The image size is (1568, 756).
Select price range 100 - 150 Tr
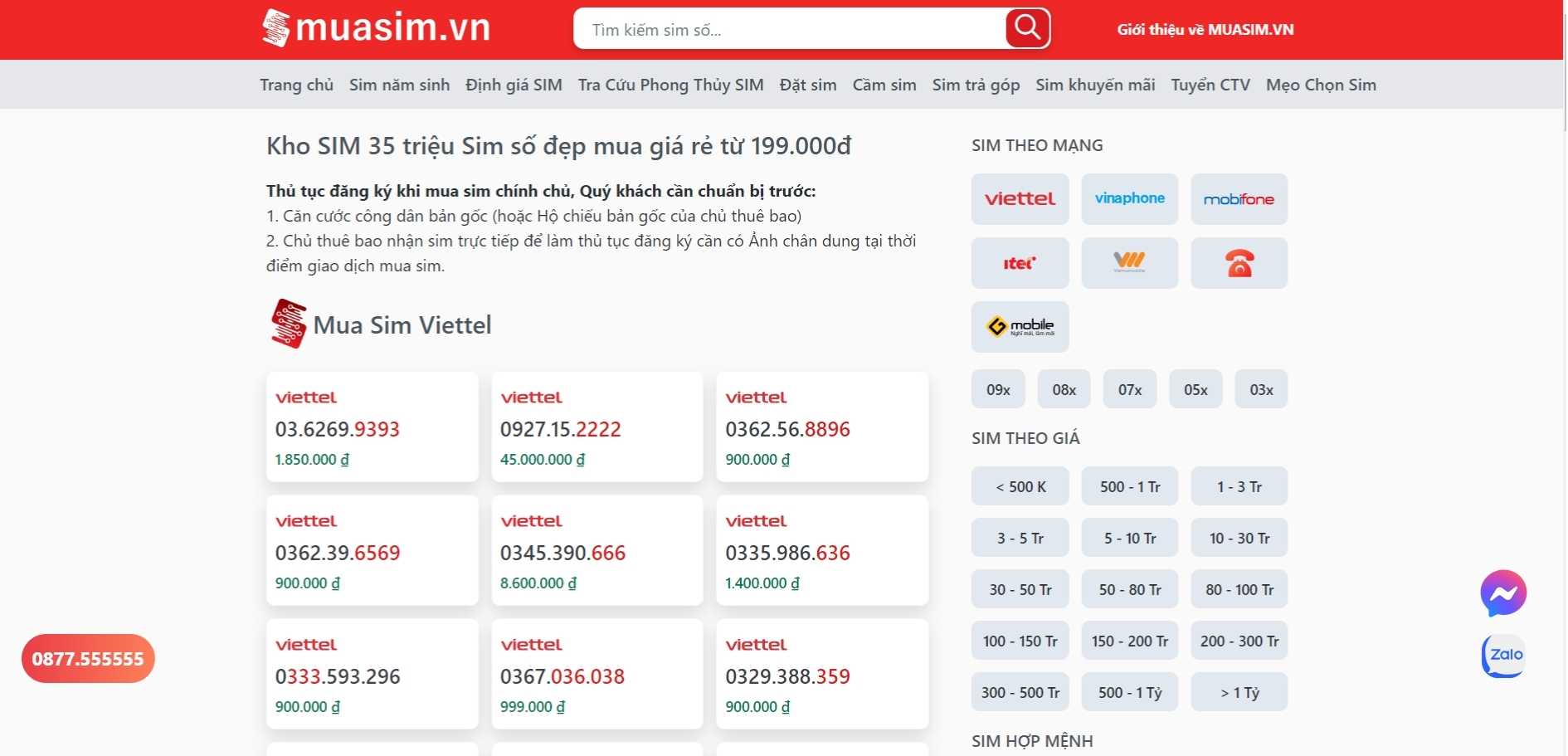[1020, 641]
